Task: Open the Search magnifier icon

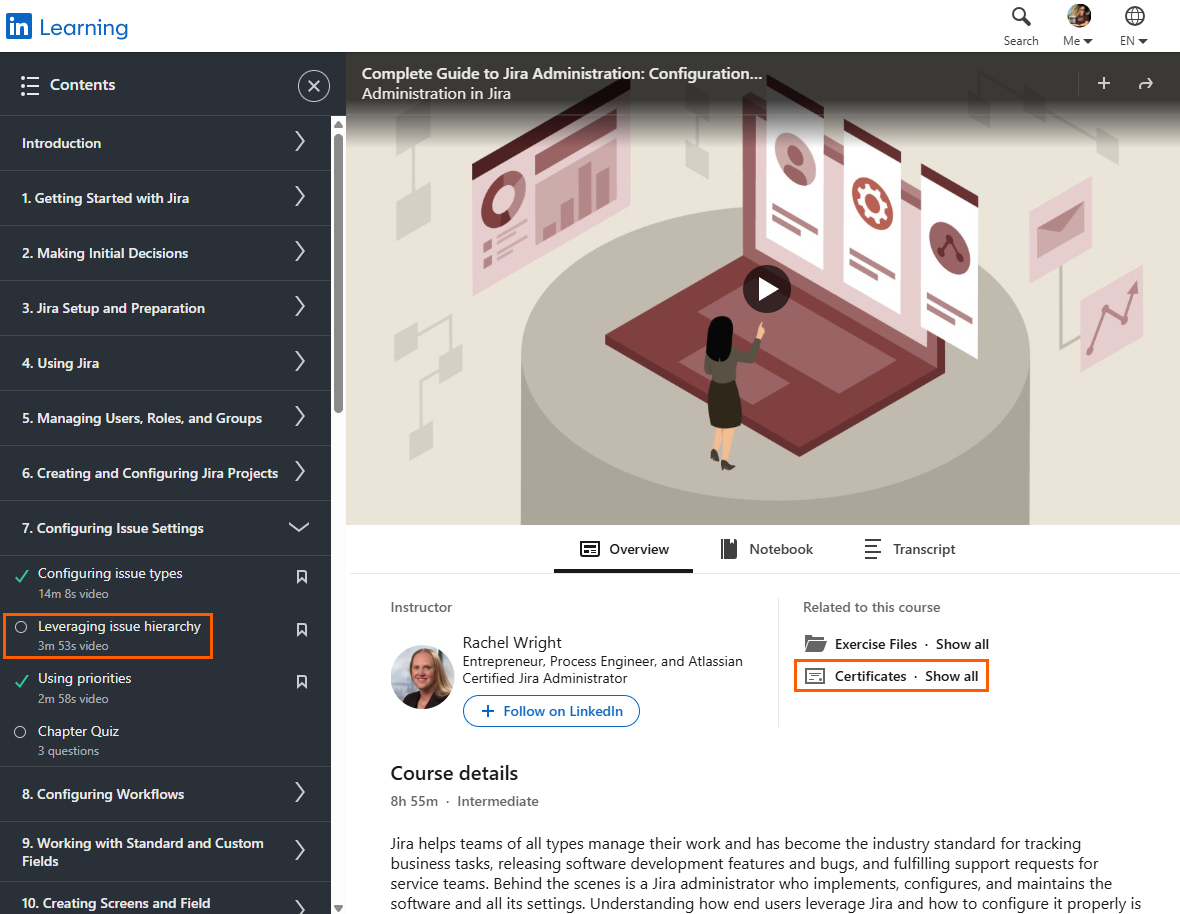Action: (1020, 16)
